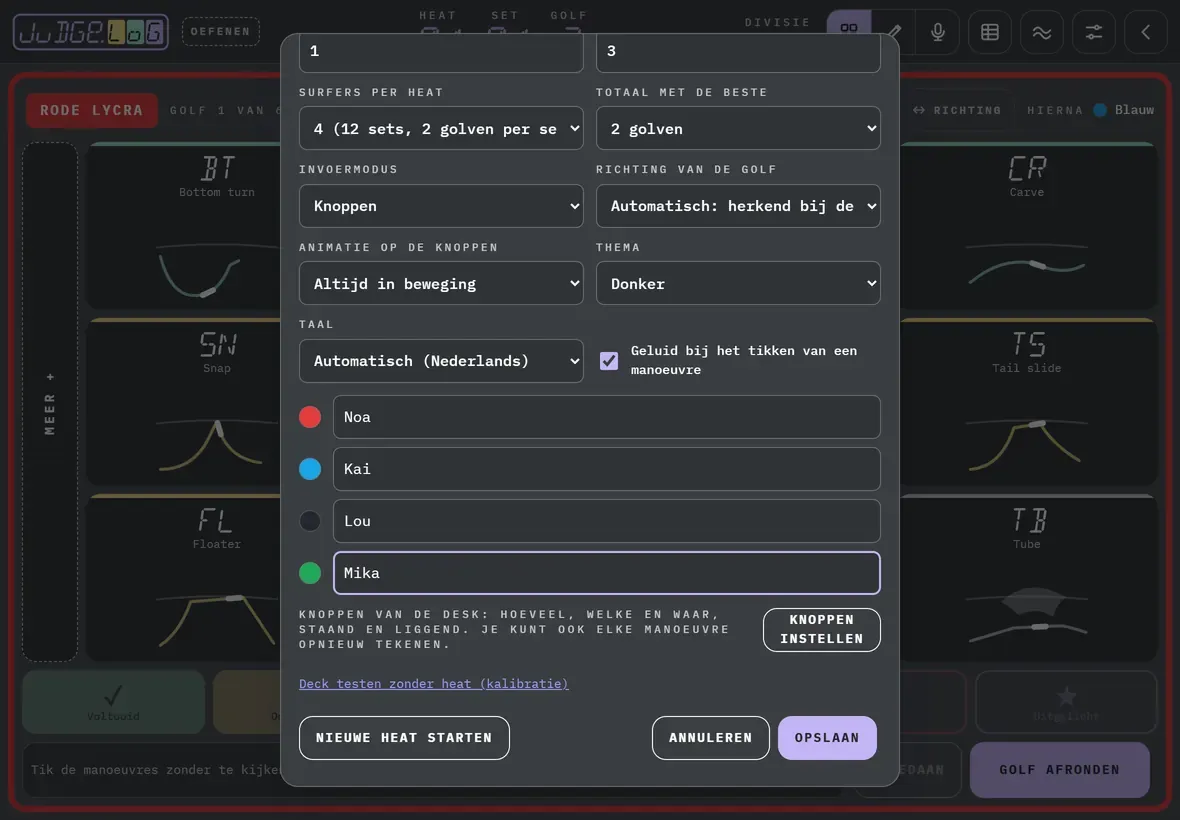Open the Surfers per heat dropdown

(441, 129)
